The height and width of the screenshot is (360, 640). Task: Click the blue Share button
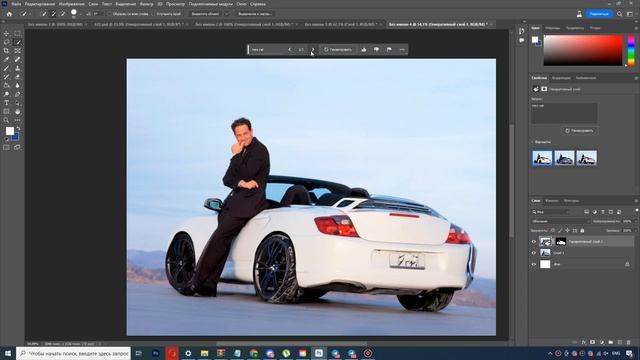(599, 14)
